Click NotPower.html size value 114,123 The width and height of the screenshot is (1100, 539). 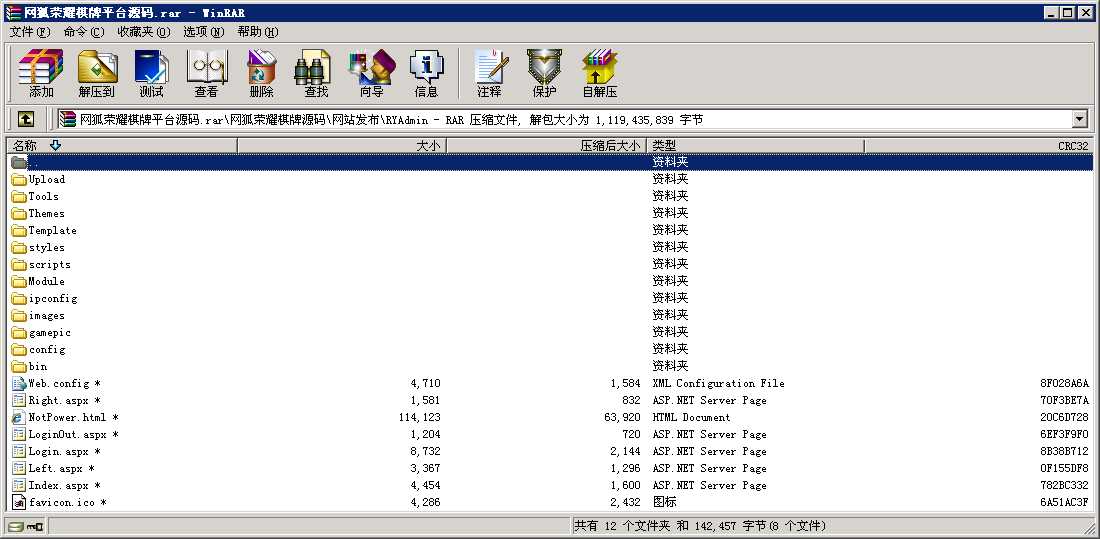pos(419,418)
